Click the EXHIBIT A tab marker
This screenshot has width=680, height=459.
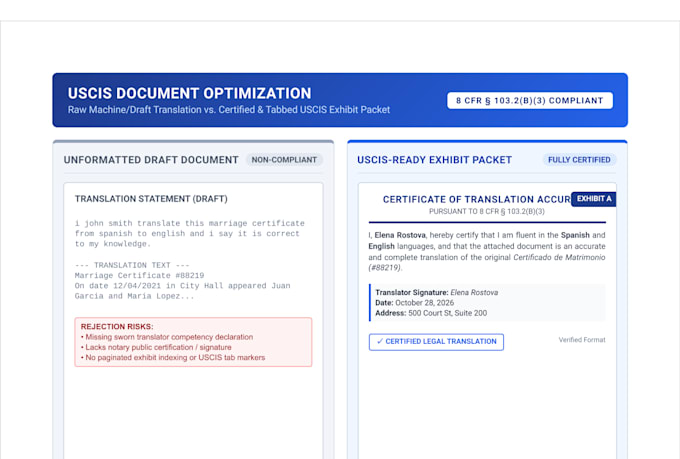[594, 199]
